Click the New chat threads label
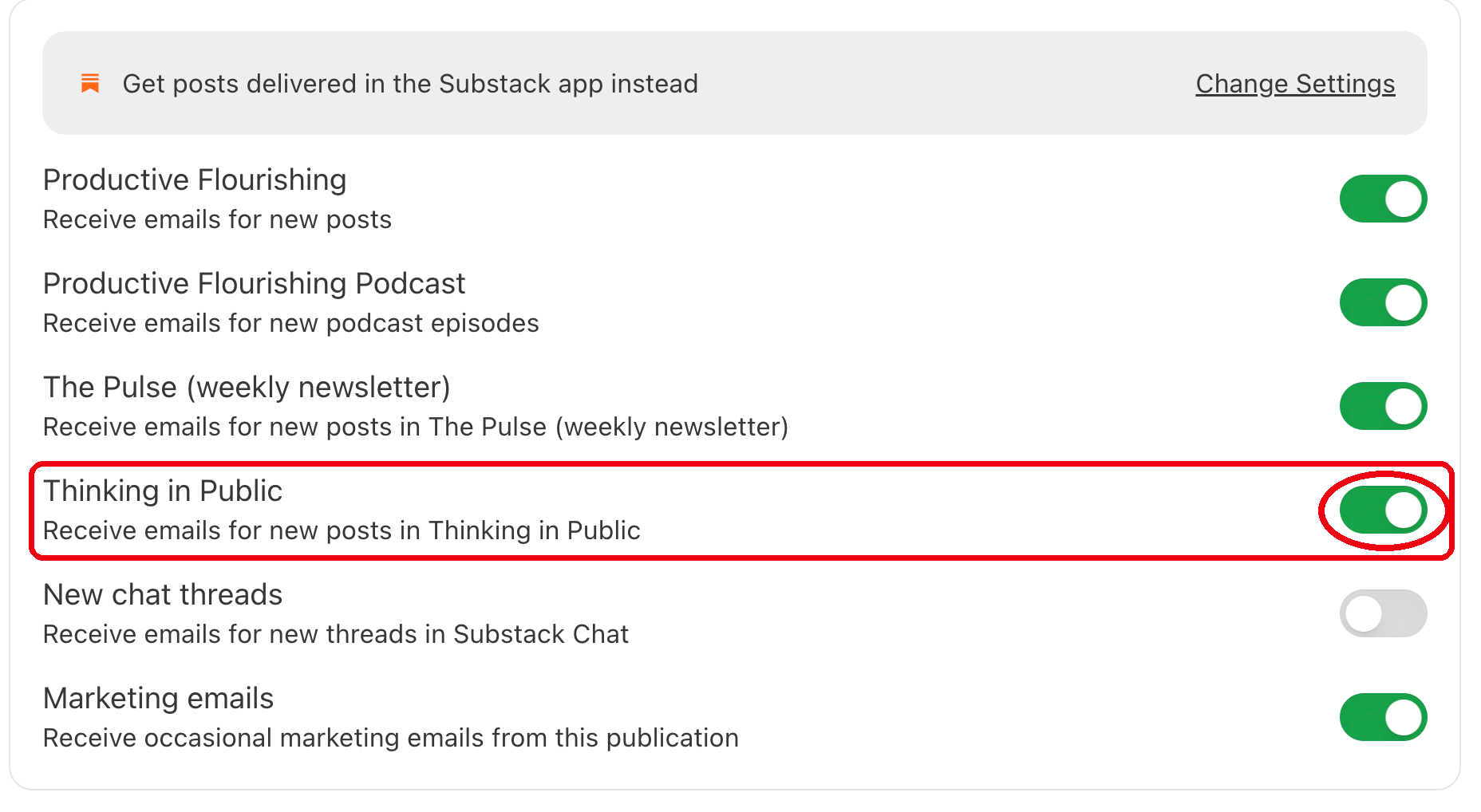 tap(163, 595)
